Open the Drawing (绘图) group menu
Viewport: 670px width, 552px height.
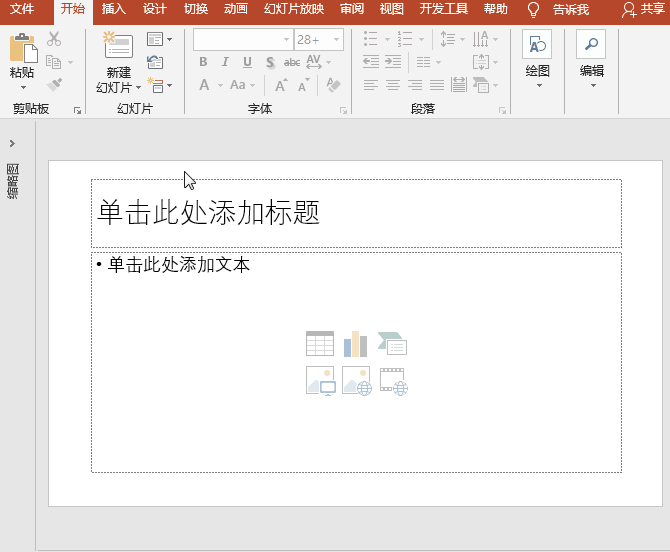(x=537, y=59)
